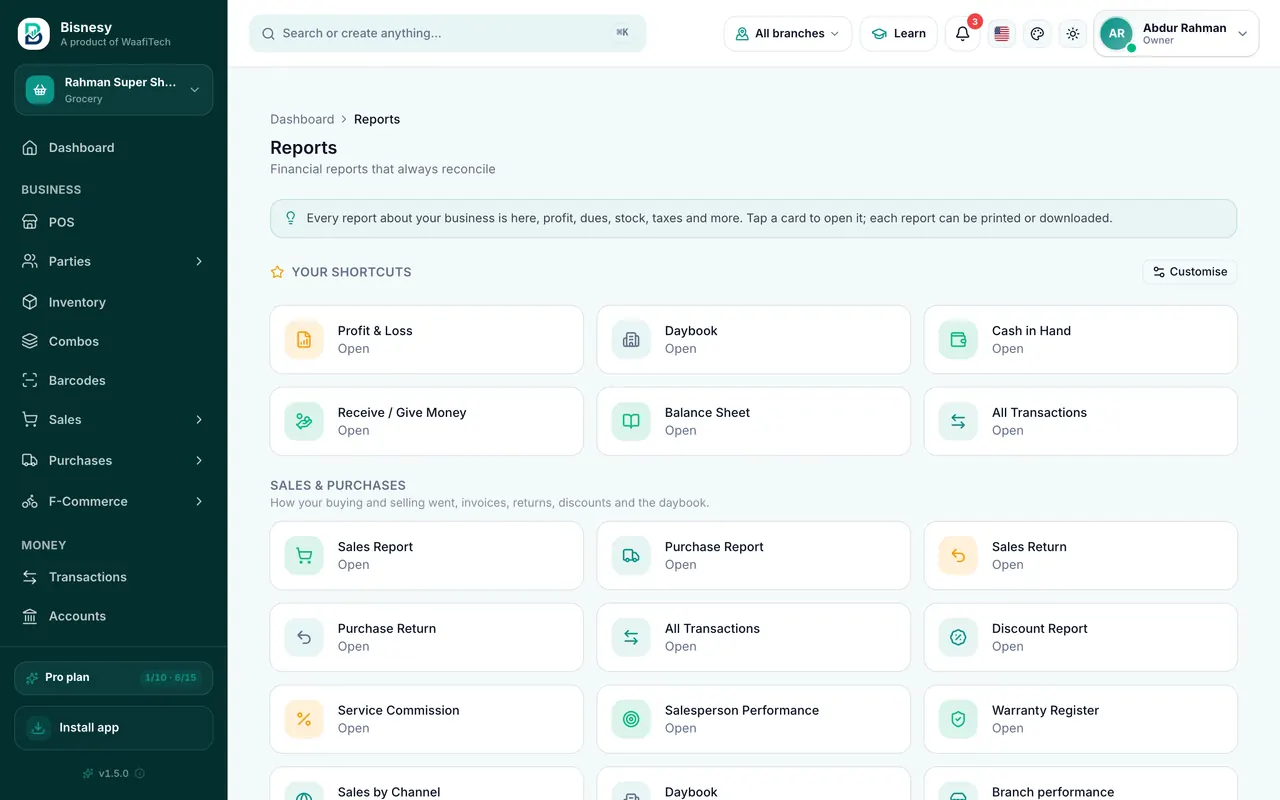
Task: Open the color palette theme icon
Action: tap(1037, 34)
